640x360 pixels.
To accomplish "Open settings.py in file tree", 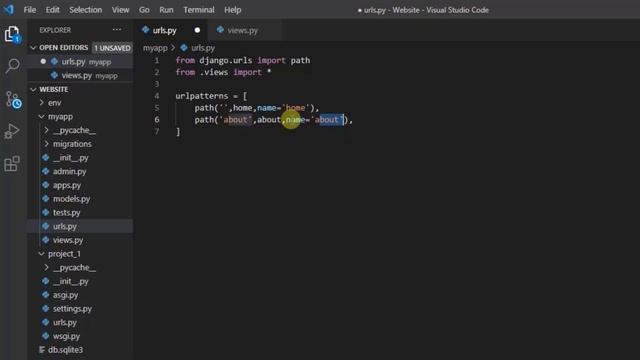I will pos(80,309).
